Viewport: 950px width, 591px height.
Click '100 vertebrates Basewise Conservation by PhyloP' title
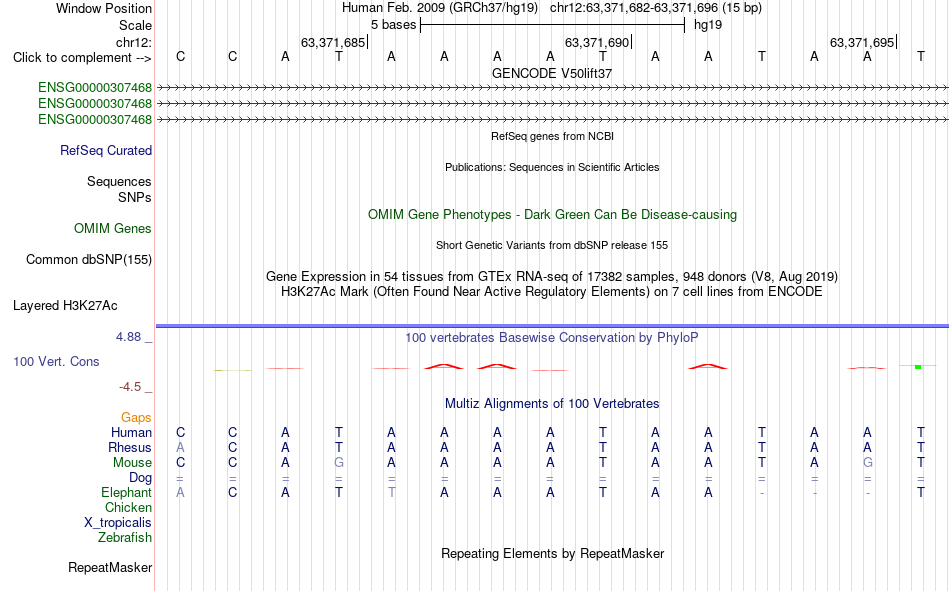pyautogui.click(x=552, y=338)
